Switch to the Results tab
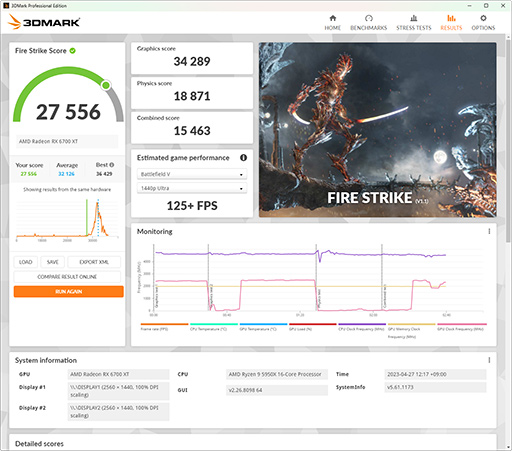Image resolution: width=512 pixels, height=451 pixels. [451, 23]
